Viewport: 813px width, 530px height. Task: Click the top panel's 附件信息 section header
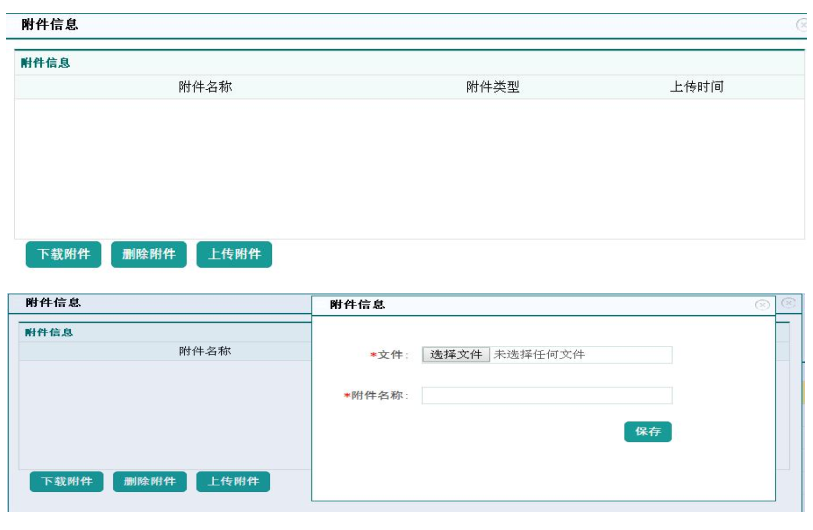tap(46, 63)
